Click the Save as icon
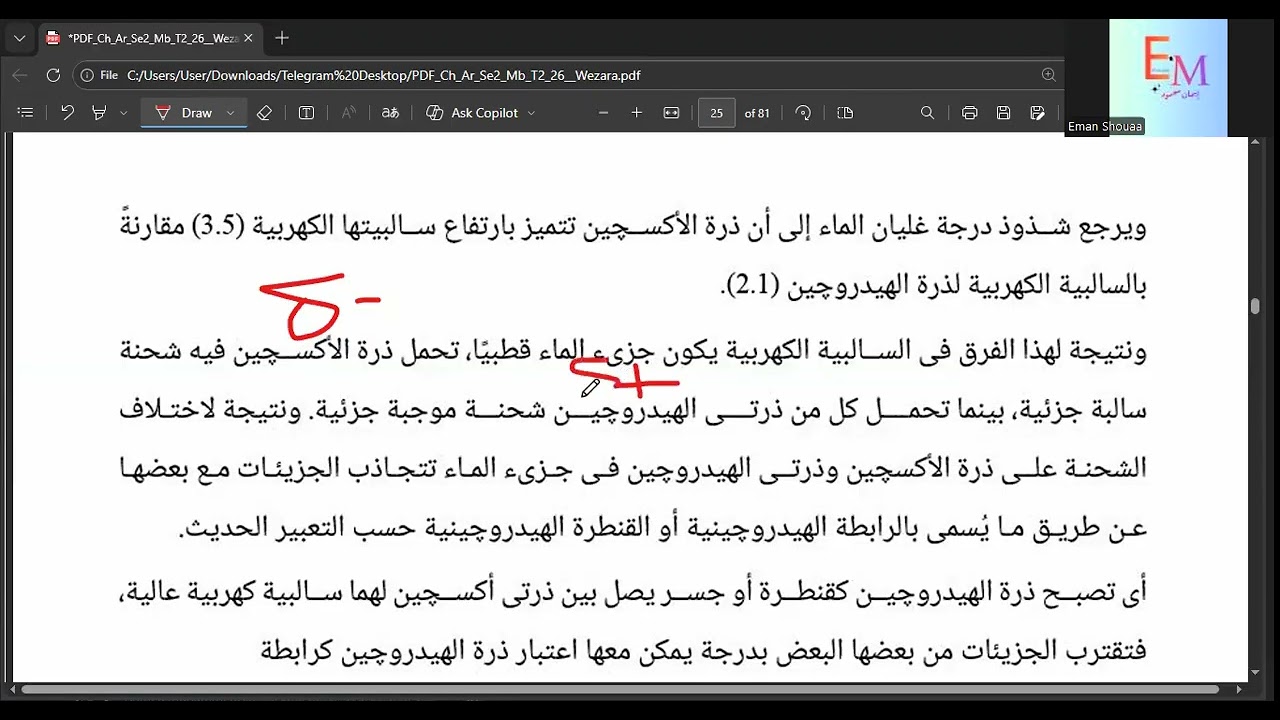This screenshot has height=720, width=1280. pos(1038,113)
